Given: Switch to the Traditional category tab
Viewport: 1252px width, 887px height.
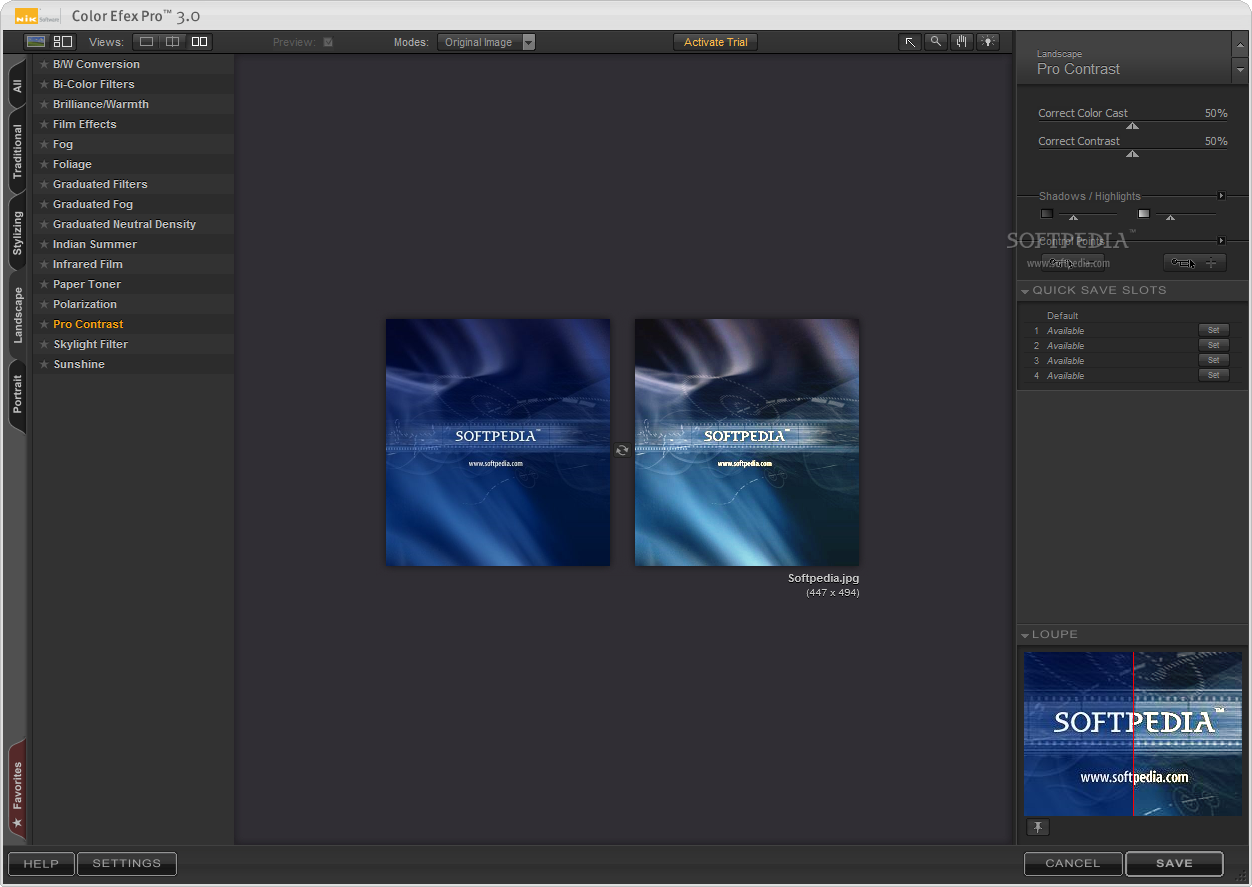Looking at the screenshot, I should pos(17,152).
